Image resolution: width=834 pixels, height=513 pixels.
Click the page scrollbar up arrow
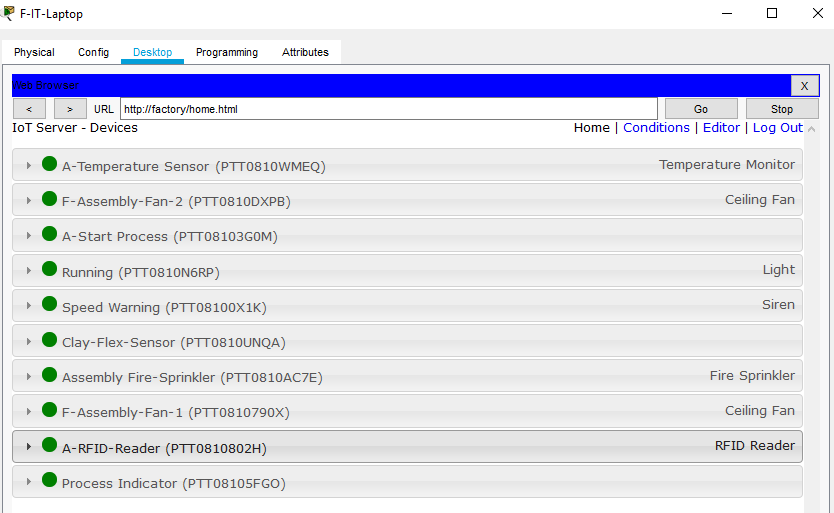[812, 129]
